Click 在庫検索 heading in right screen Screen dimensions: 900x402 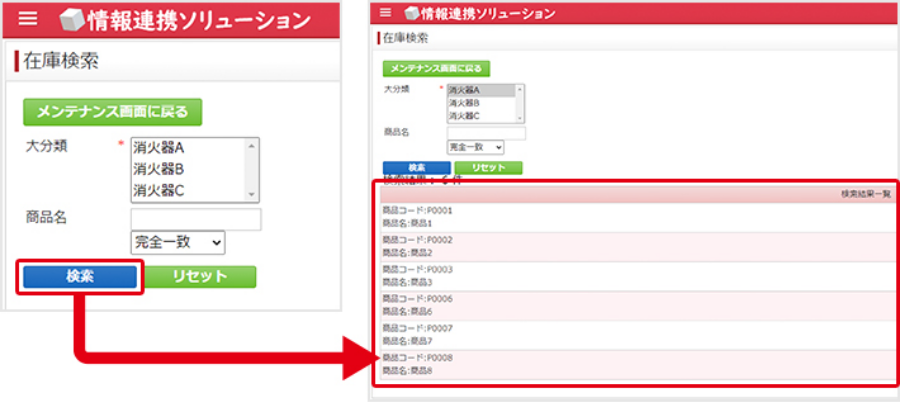pyautogui.click(x=405, y=38)
